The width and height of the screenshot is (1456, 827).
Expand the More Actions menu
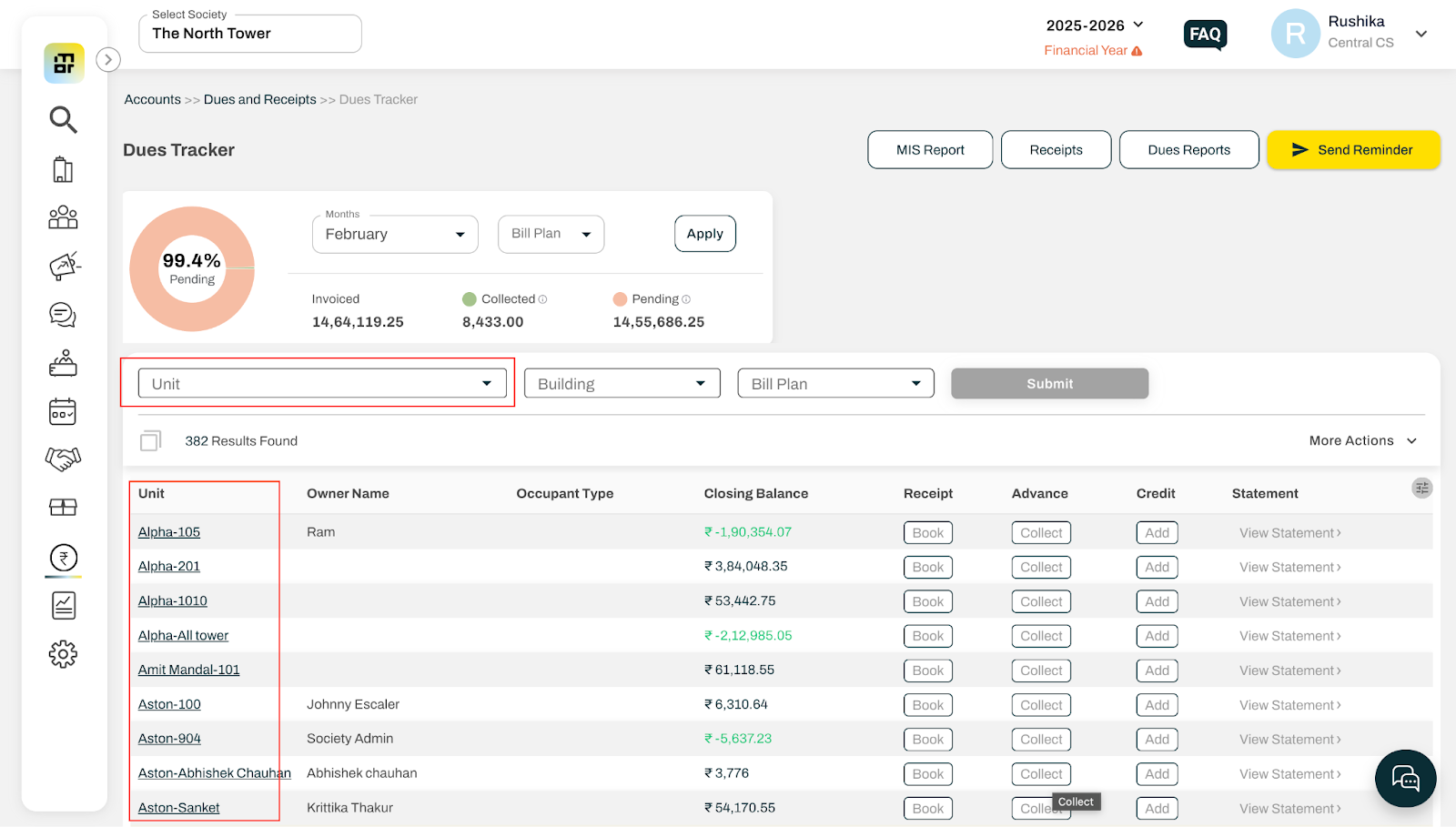1363,441
